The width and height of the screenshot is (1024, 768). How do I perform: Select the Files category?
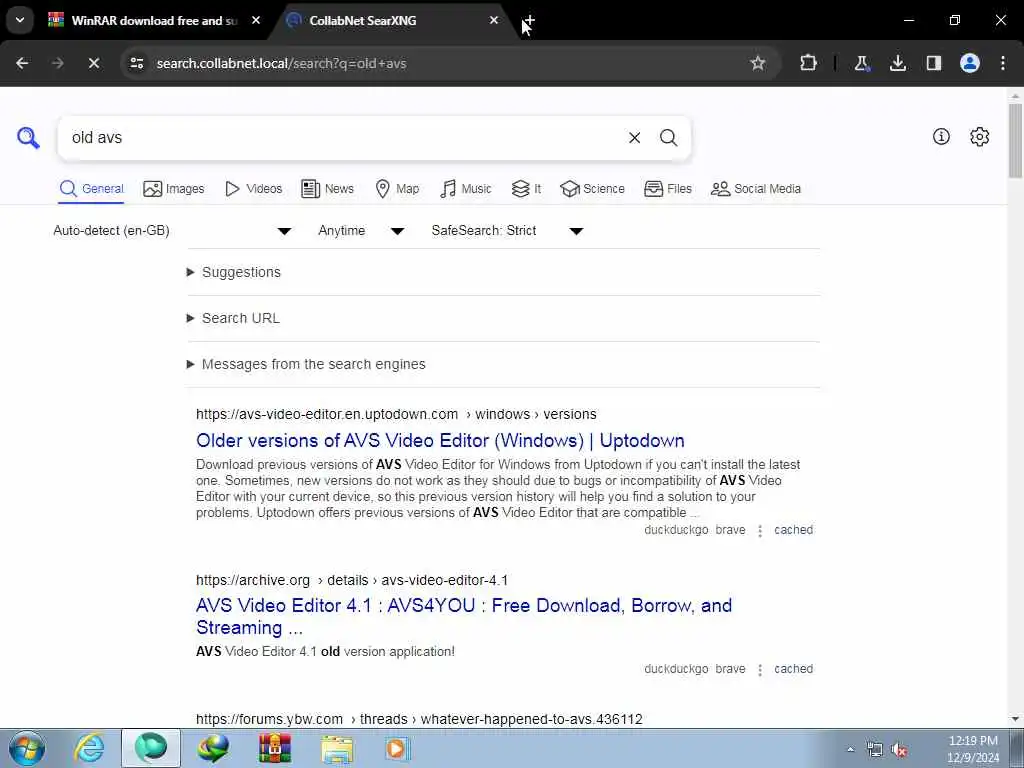pos(667,189)
